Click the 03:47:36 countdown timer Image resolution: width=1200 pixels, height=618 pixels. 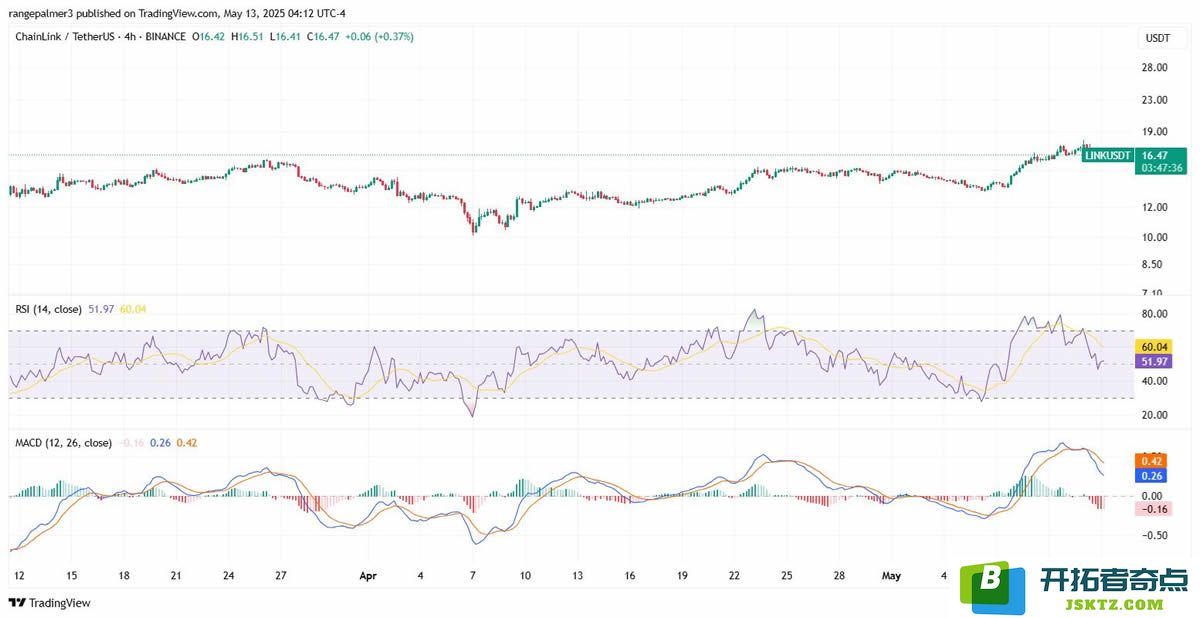pyautogui.click(x=1162, y=168)
